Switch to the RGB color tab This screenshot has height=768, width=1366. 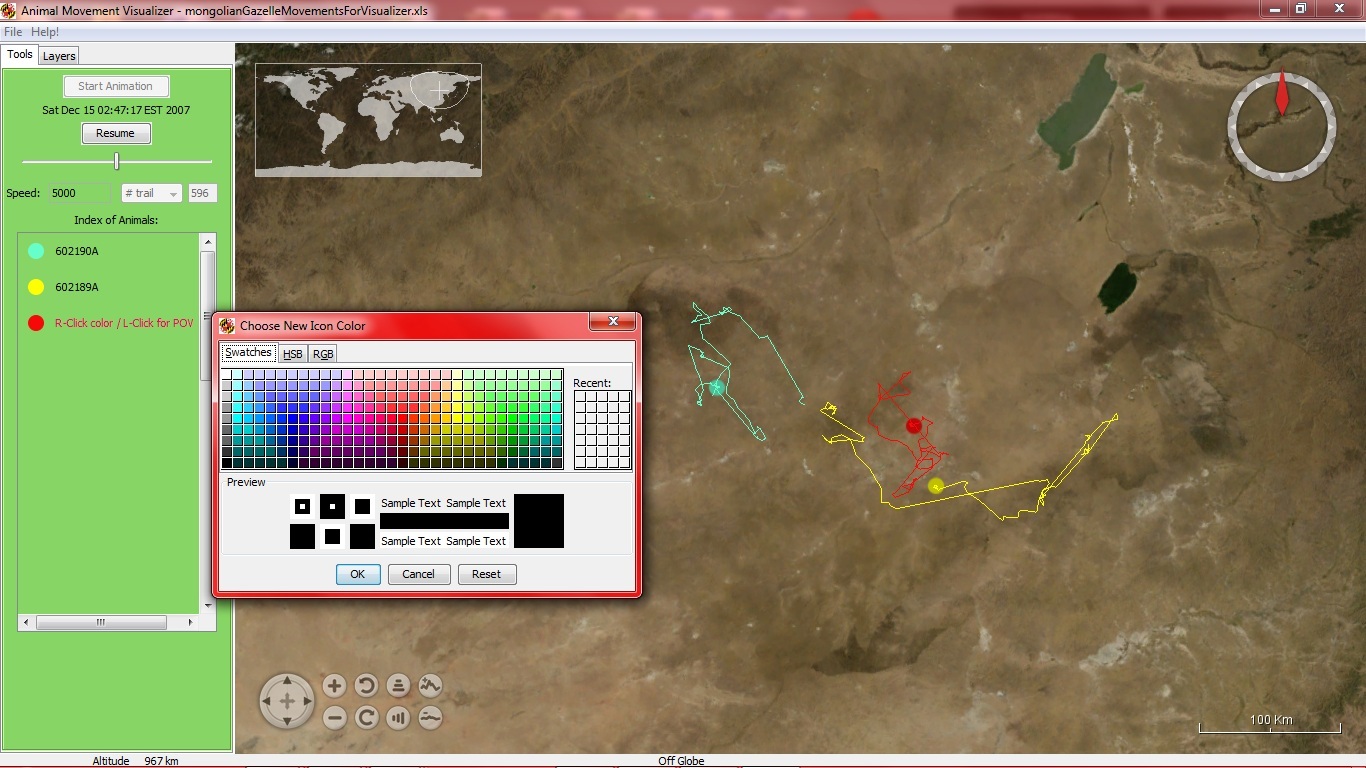(x=323, y=354)
